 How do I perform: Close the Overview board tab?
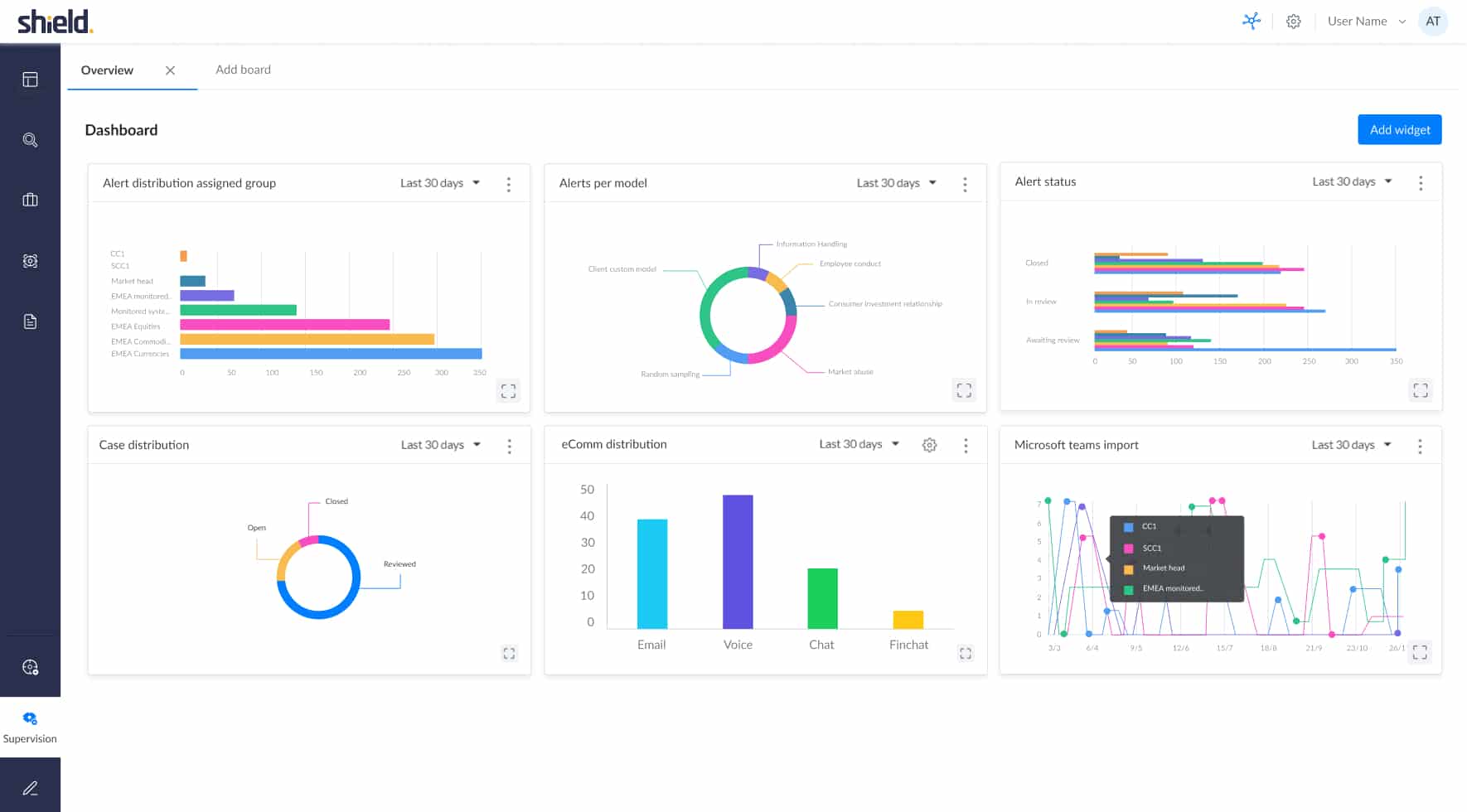pos(170,70)
